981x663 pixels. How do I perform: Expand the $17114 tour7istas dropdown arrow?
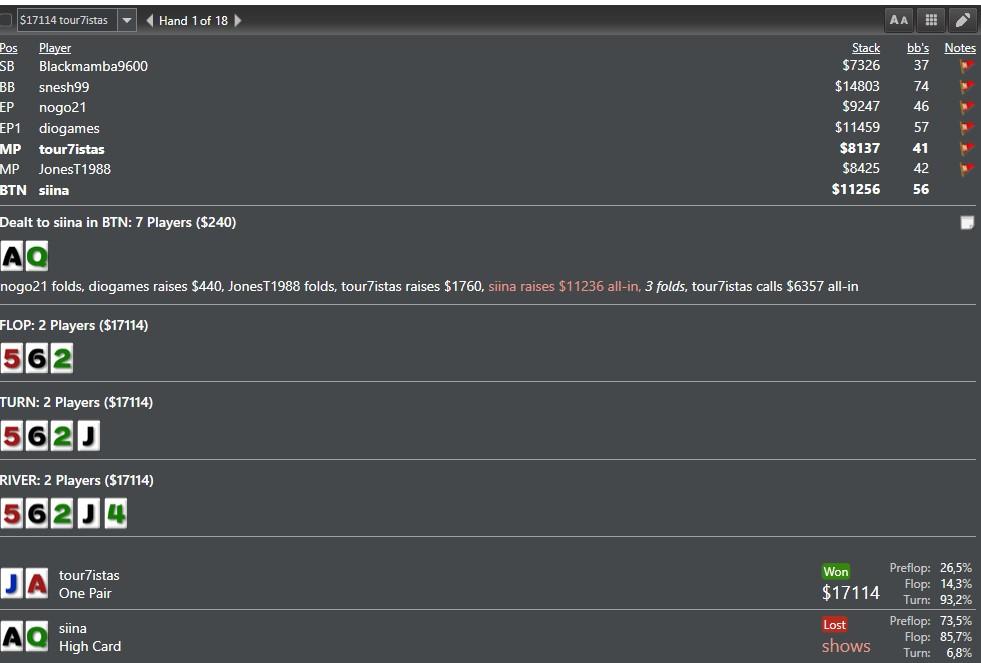127,20
